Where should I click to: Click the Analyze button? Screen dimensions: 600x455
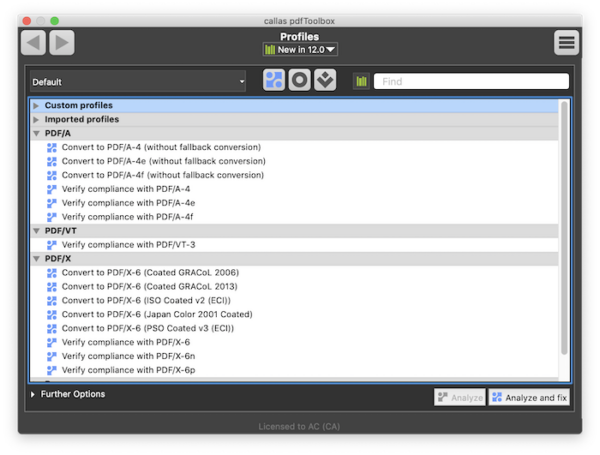click(460, 397)
